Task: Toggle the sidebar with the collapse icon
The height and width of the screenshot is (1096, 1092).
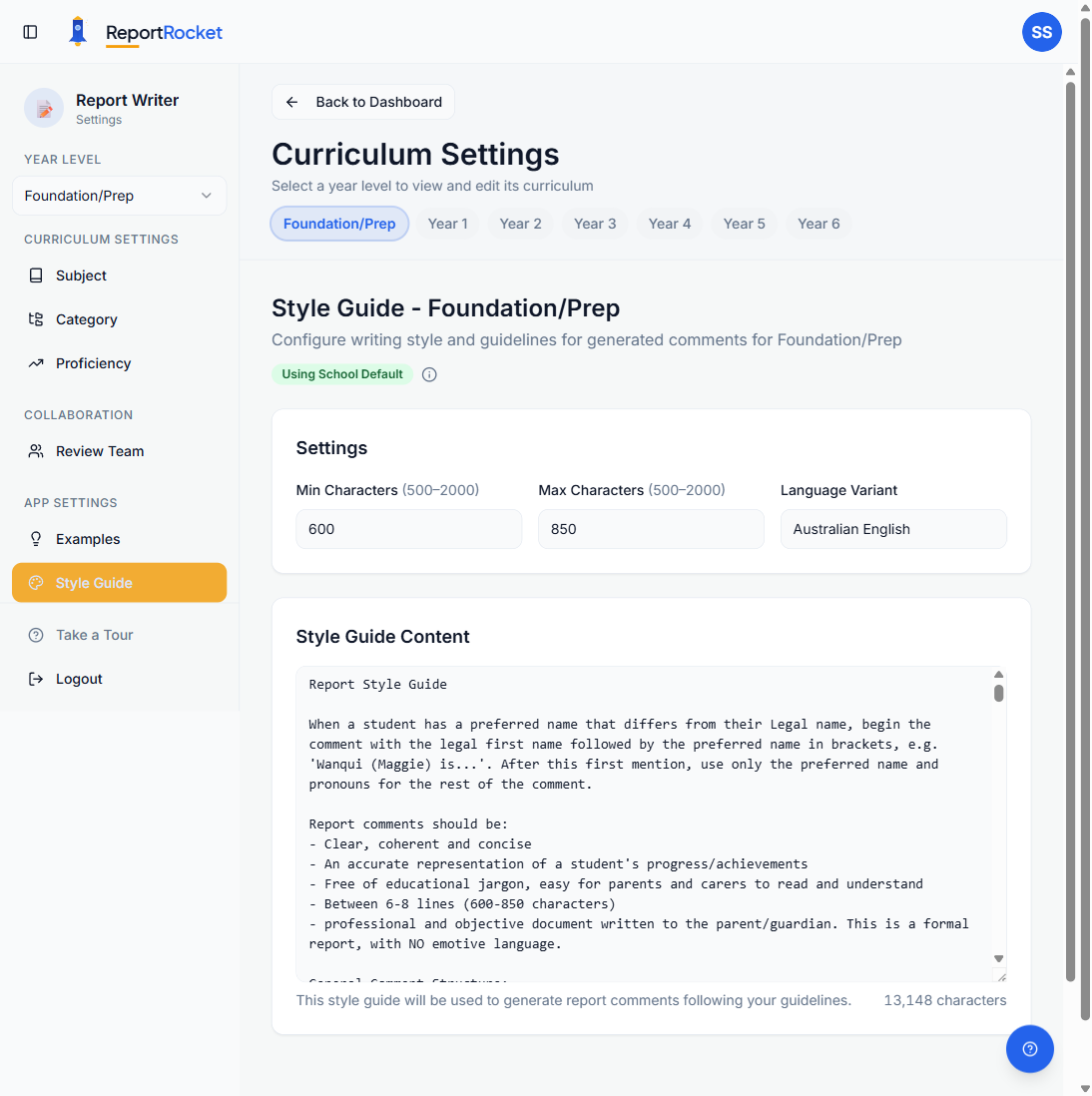Action: (x=30, y=31)
